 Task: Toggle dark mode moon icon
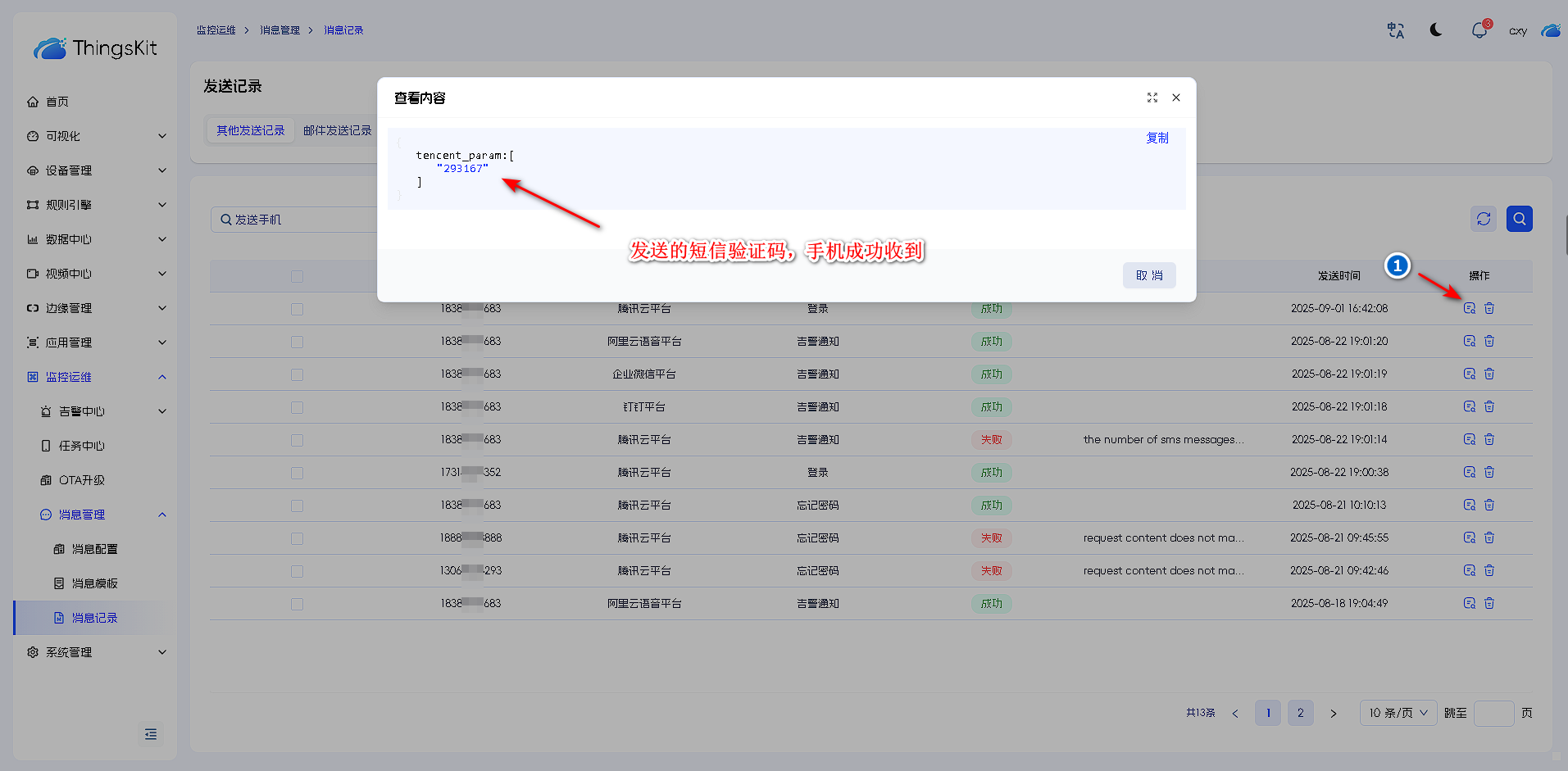1436,30
